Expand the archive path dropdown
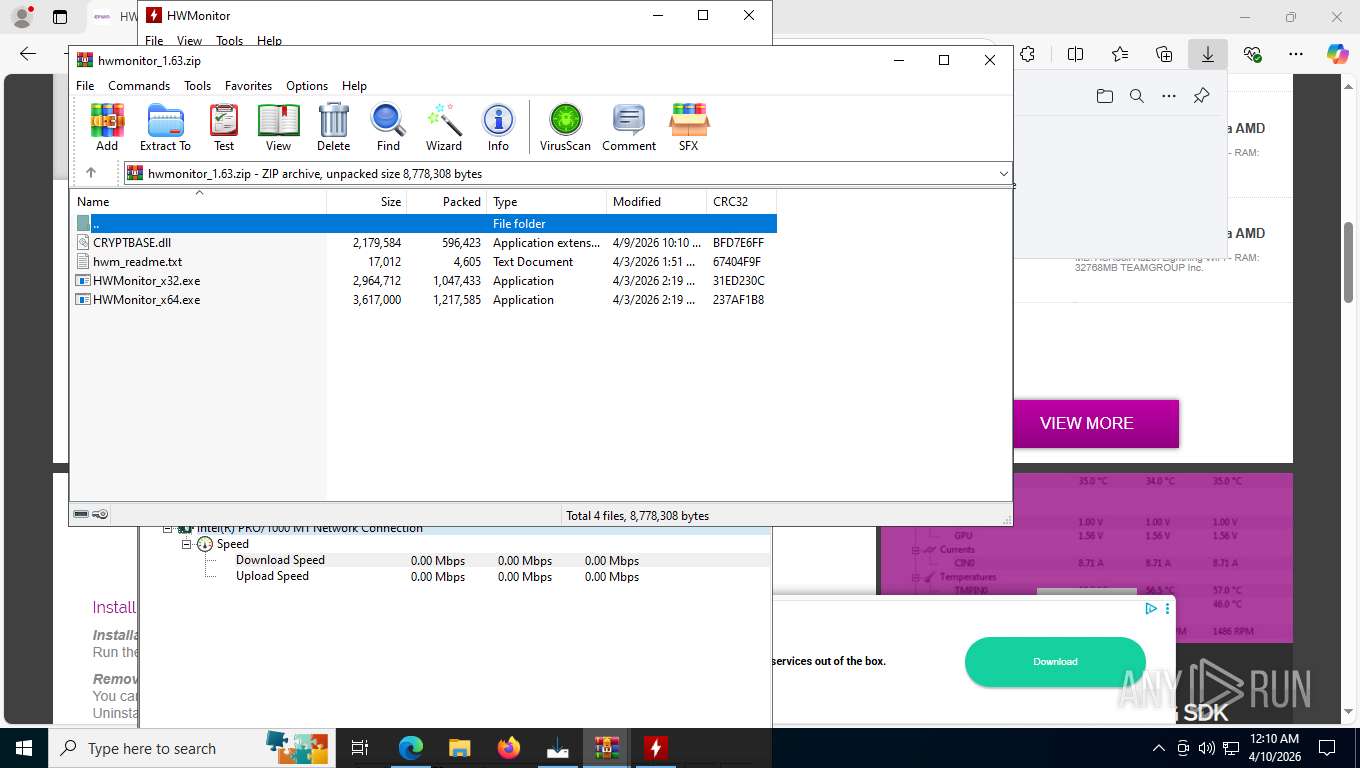1360x768 pixels. 1003,174
